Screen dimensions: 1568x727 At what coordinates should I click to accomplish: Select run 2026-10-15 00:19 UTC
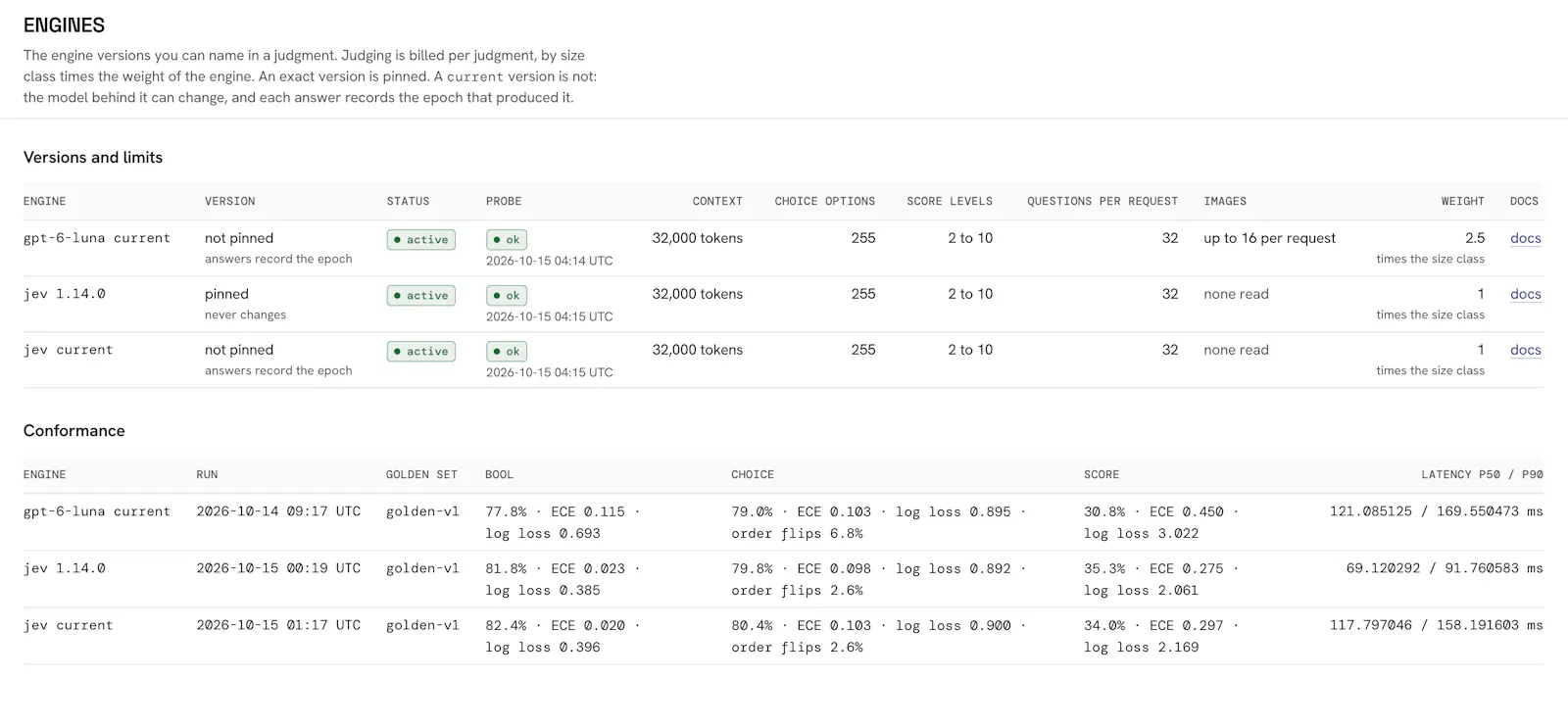278,568
